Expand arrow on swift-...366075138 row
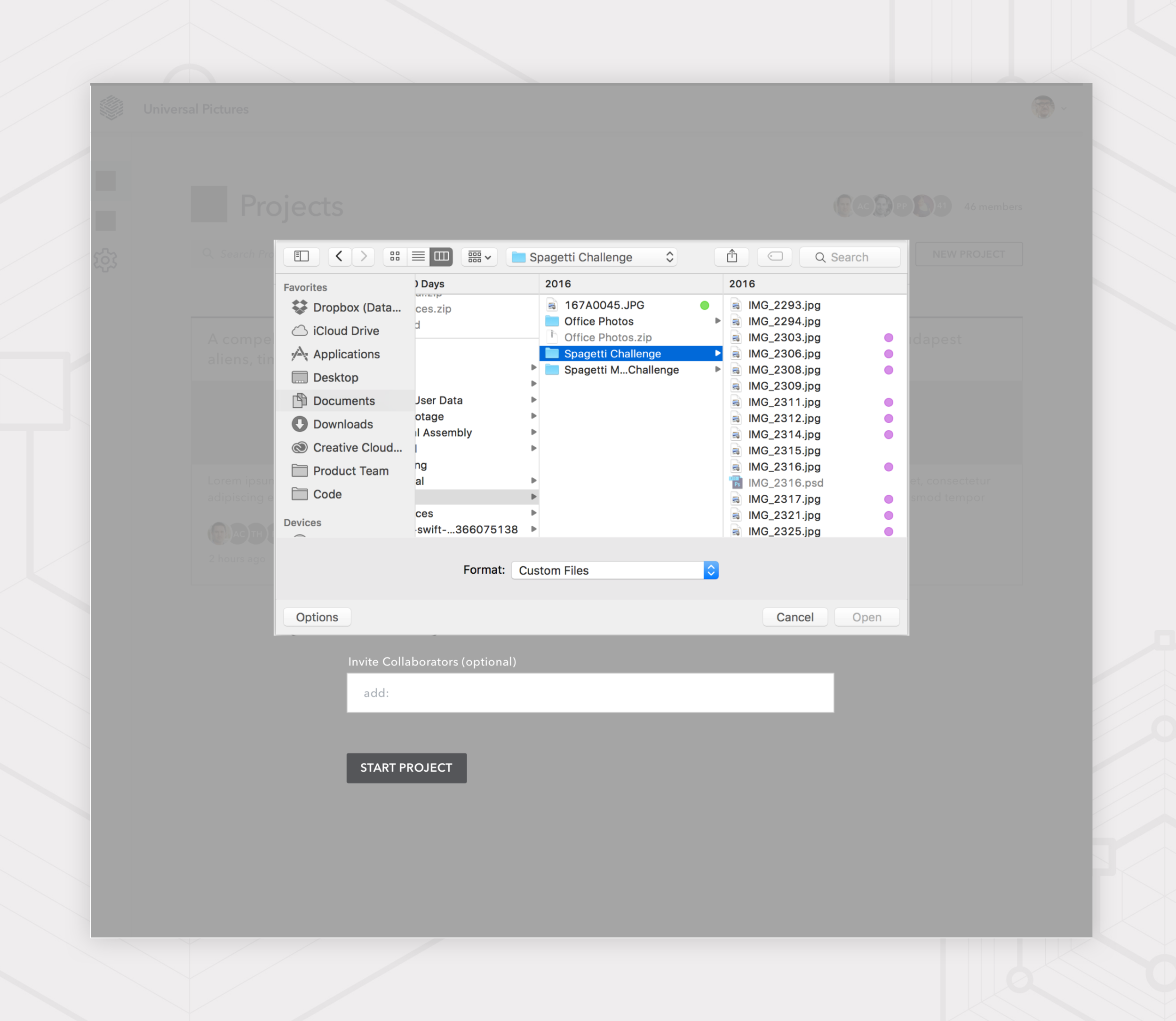The image size is (1176, 1021). pos(533,529)
